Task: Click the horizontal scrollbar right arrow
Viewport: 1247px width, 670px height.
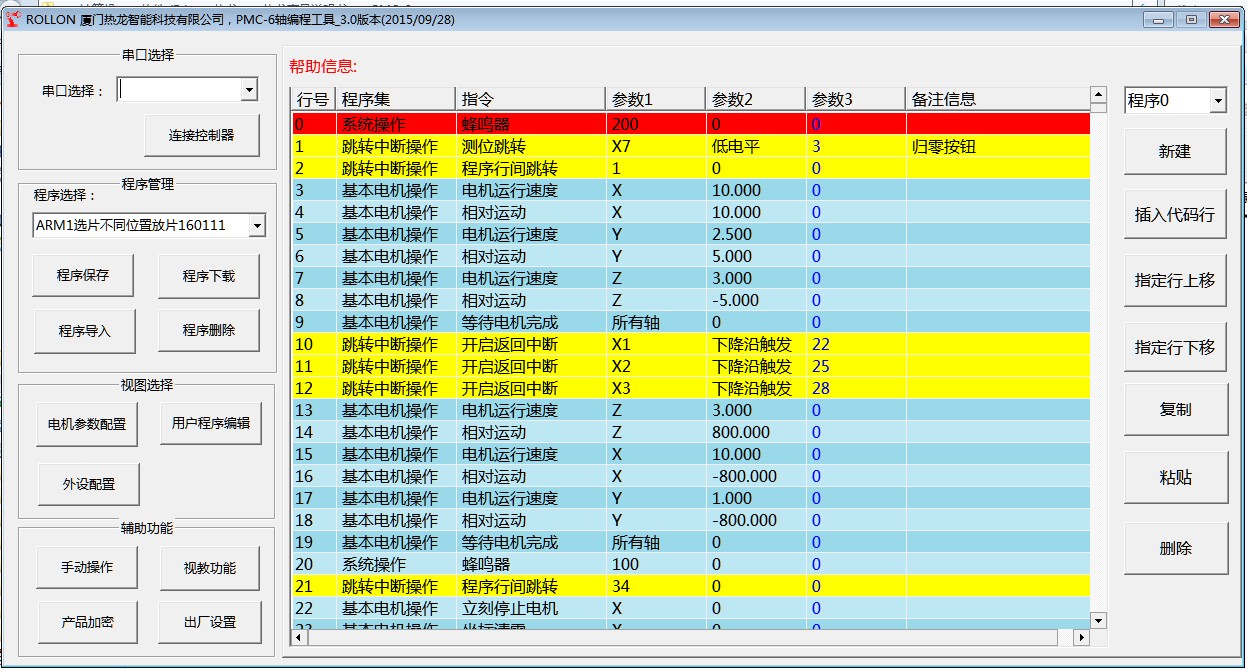Action: pyautogui.click(x=1081, y=637)
